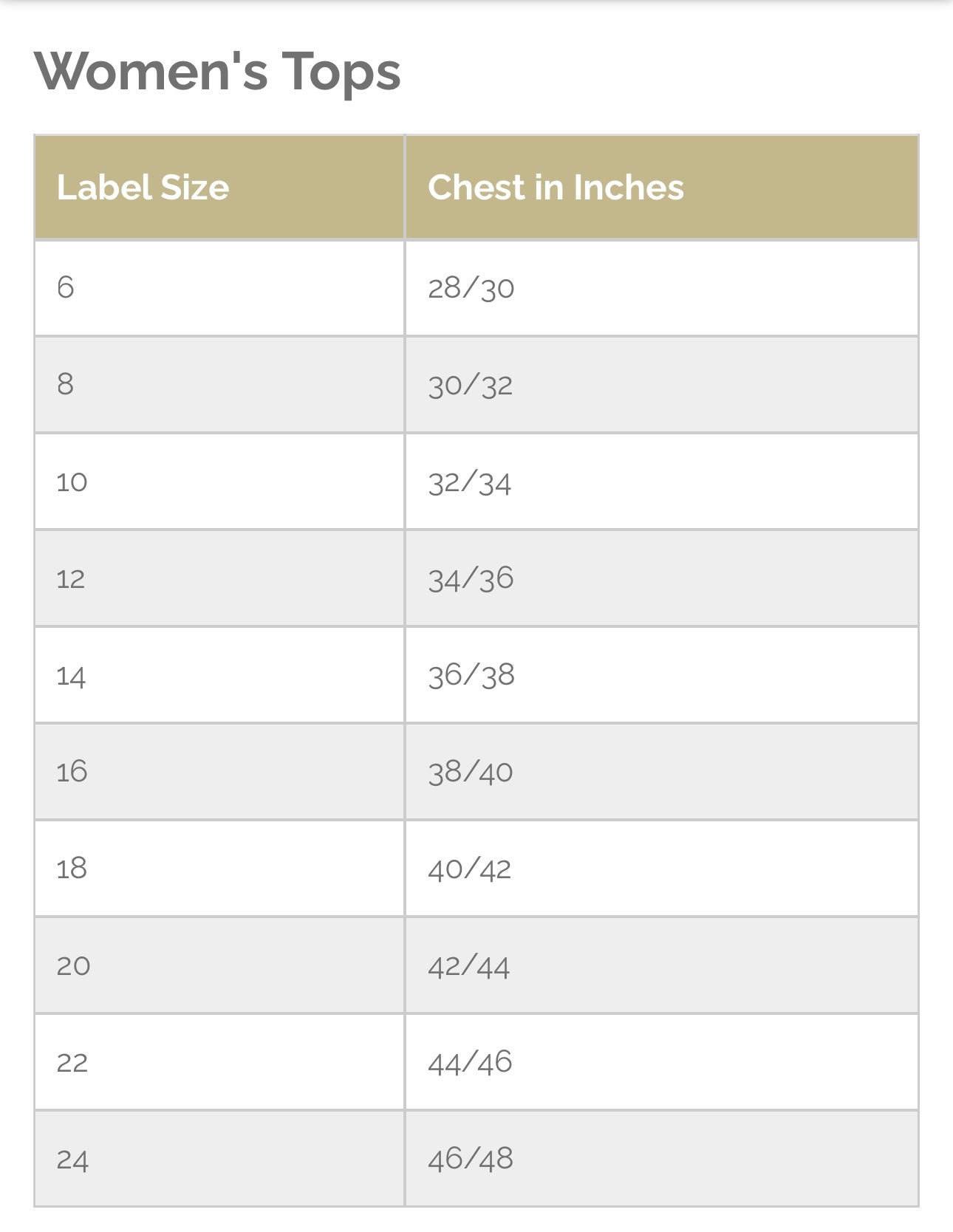Click label size 10 cell

(72, 482)
